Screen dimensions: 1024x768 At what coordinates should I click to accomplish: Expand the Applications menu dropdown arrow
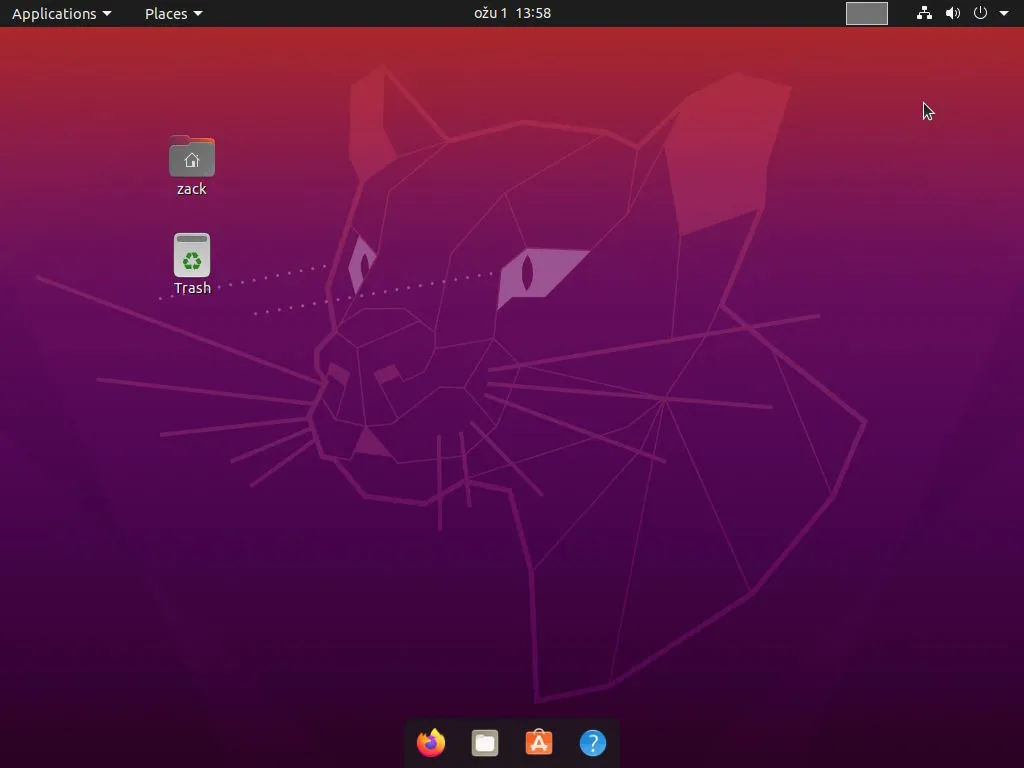pyautogui.click(x=106, y=13)
